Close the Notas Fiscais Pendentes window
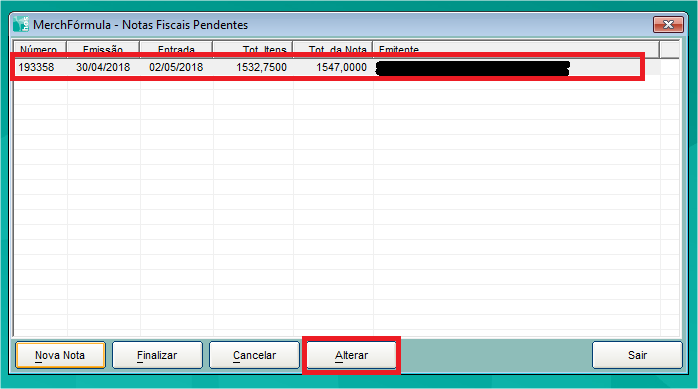The width and height of the screenshot is (698, 389). [x=668, y=24]
